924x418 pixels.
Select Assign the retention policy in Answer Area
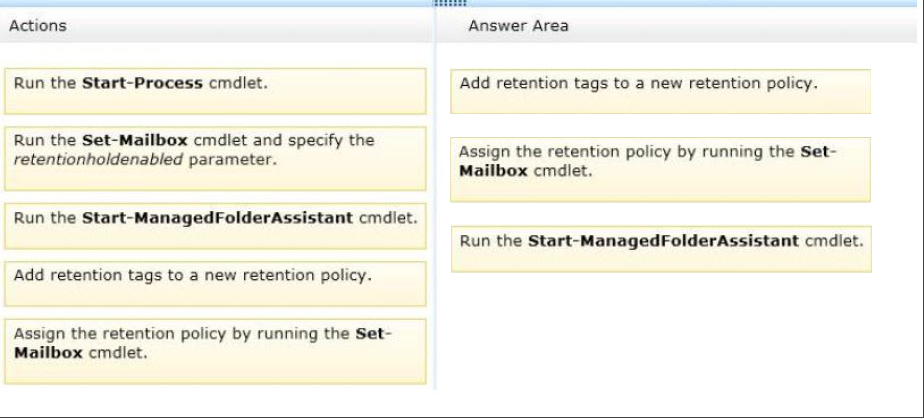point(661,169)
